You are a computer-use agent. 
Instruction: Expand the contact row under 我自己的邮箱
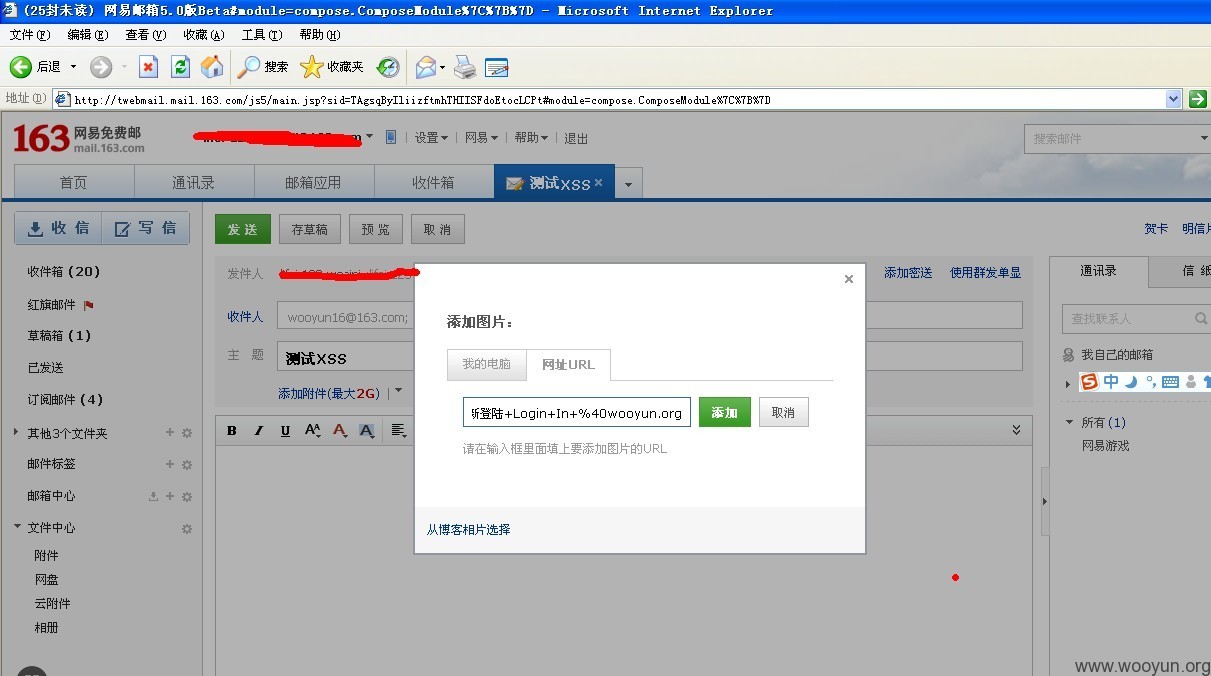[1069, 384]
